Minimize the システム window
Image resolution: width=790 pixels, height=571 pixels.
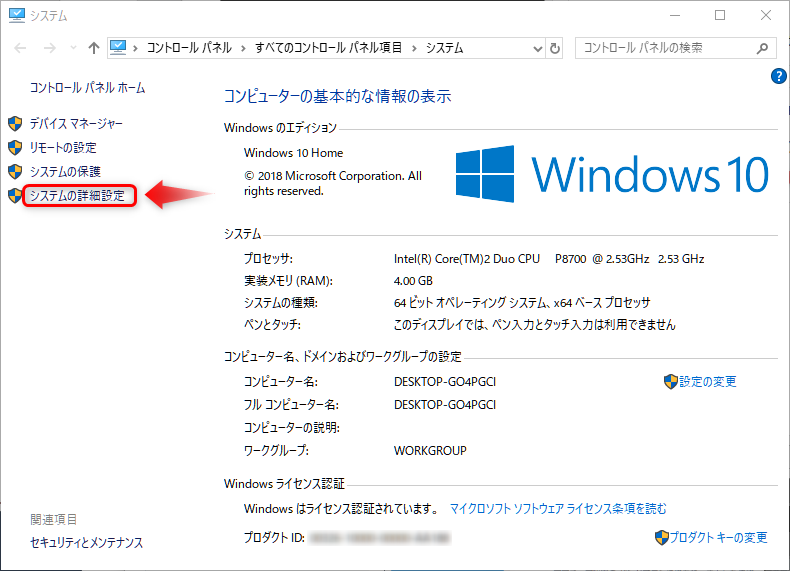click(x=675, y=16)
